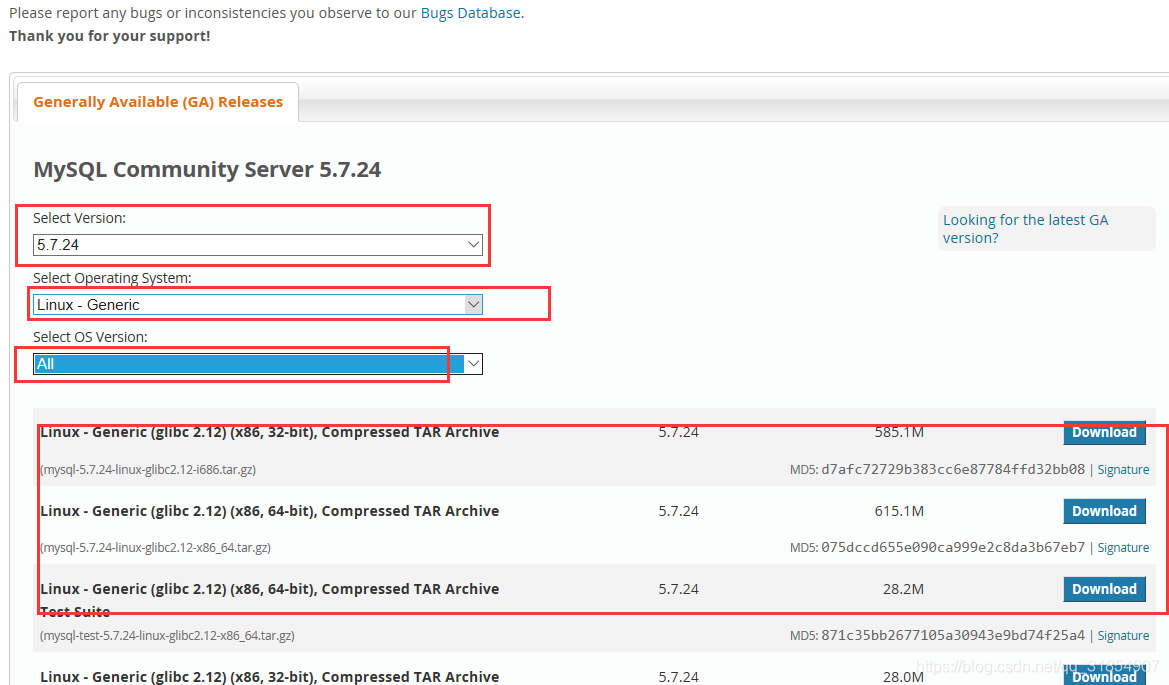Select the Linux - Generic operating system option
The image size is (1169, 685).
[256, 304]
